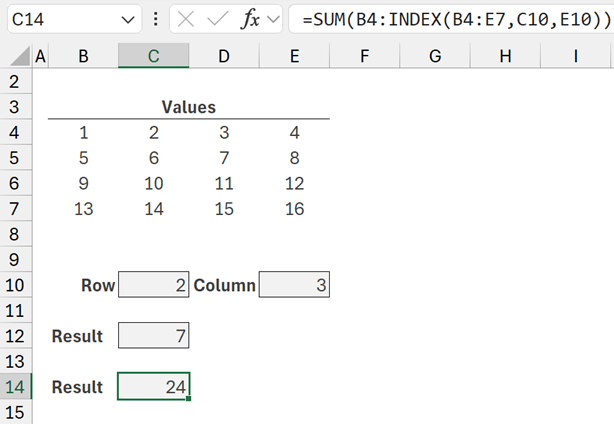Viewport: 614px width, 424px height.
Task: Click the Name Box showing C14
Action: pos(60,19)
